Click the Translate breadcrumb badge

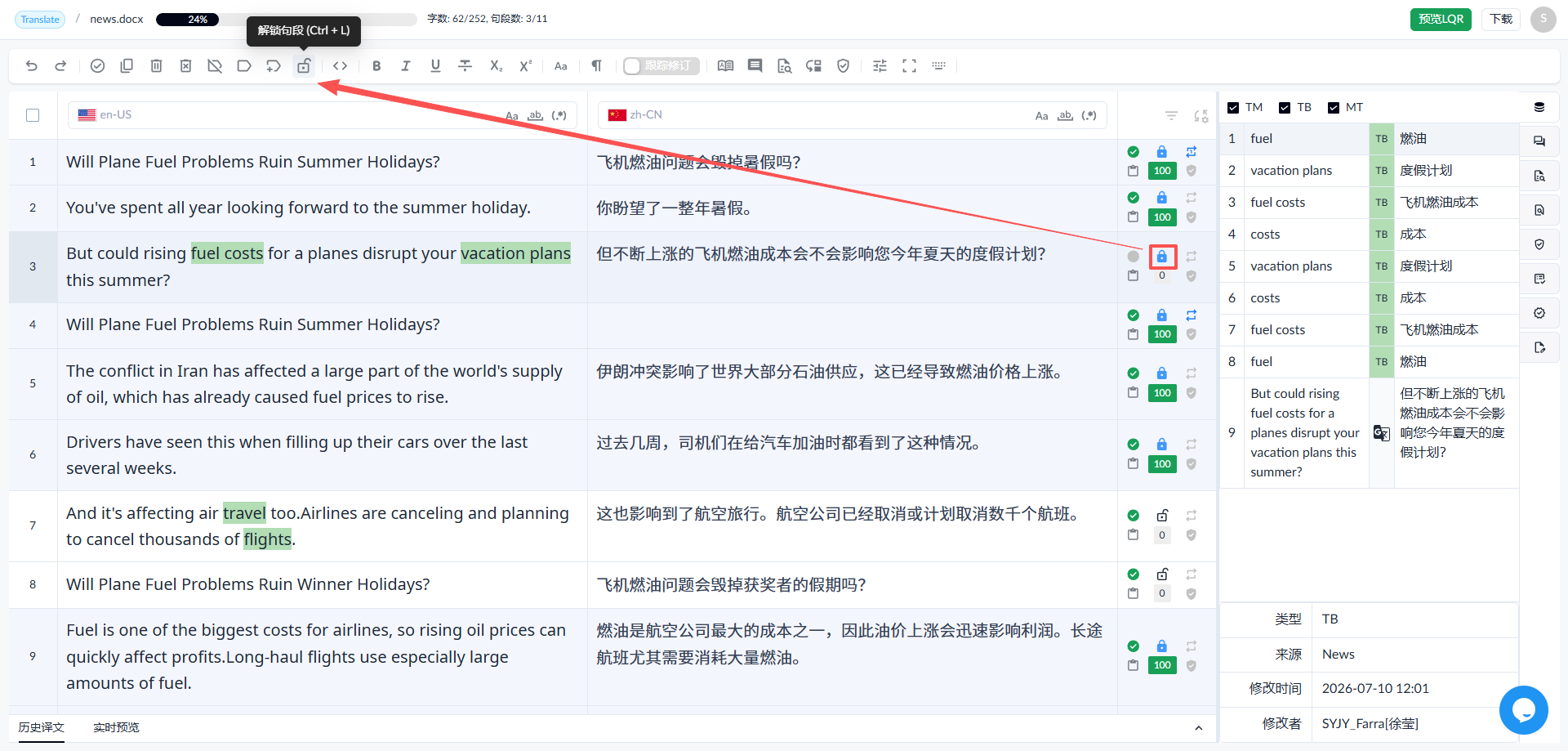coord(40,20)
